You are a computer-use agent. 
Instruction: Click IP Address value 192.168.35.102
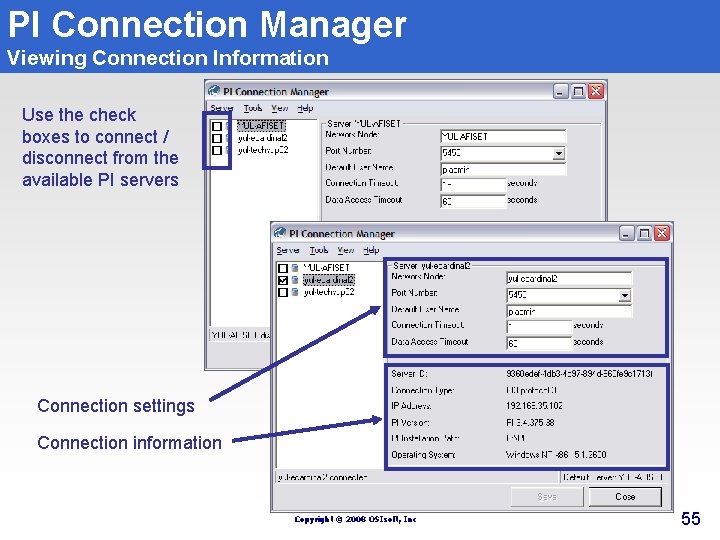534,406
